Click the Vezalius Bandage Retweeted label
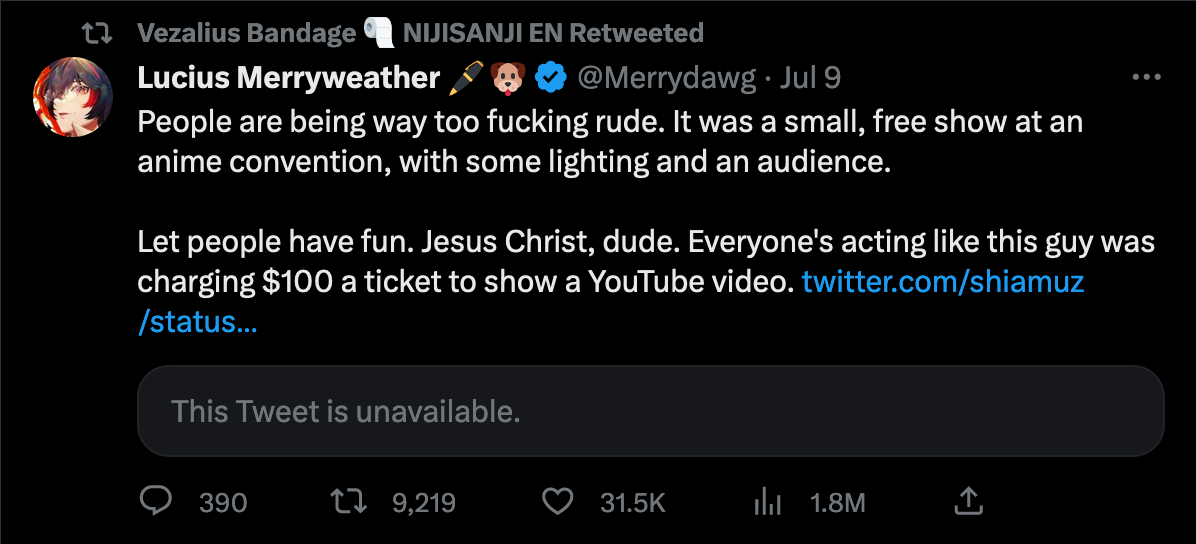The width and height of the screenshot is (1196, 544). (420, 33)
